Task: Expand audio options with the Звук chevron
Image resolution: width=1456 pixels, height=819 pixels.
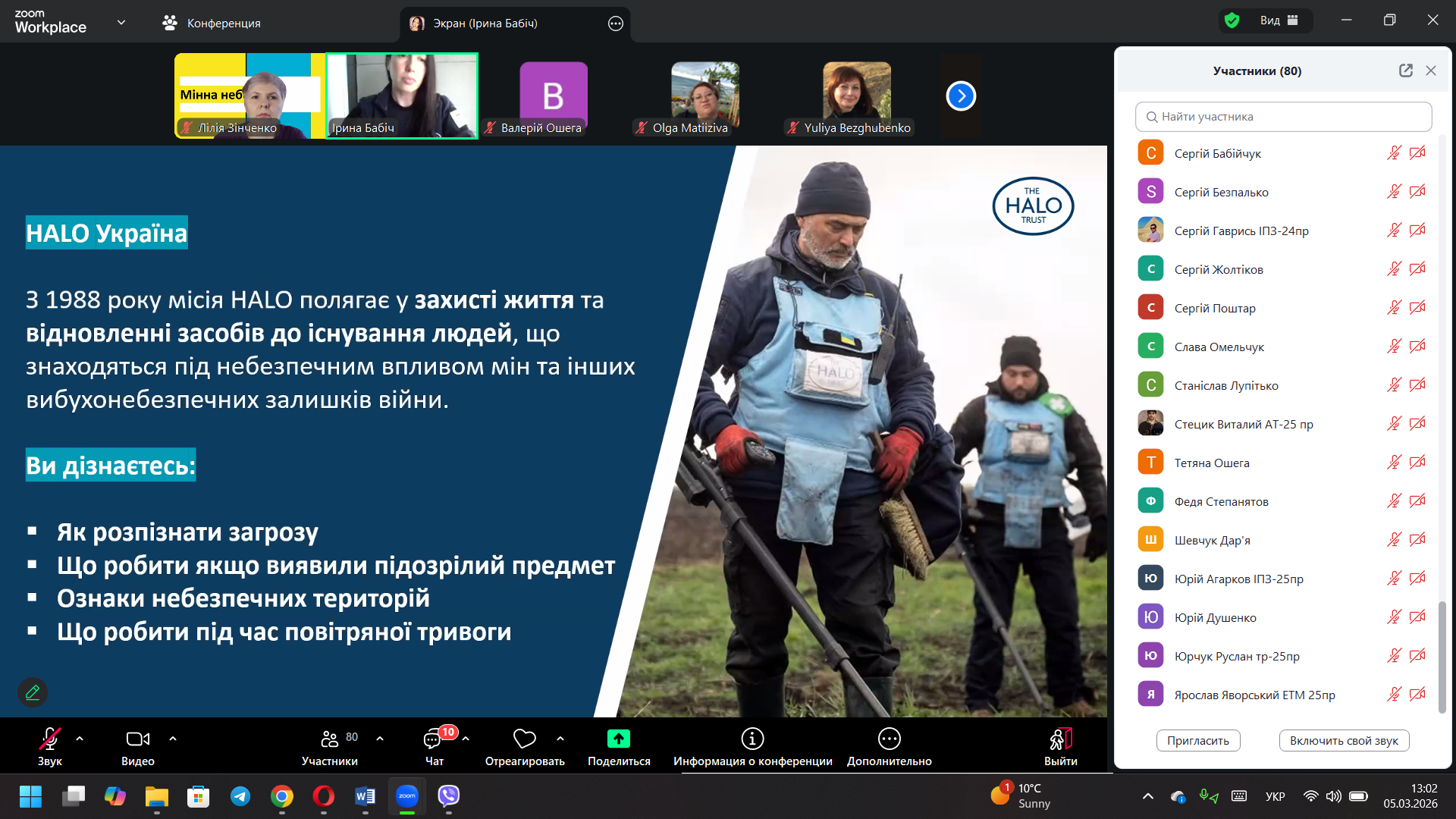Action: tap(80, 738)
